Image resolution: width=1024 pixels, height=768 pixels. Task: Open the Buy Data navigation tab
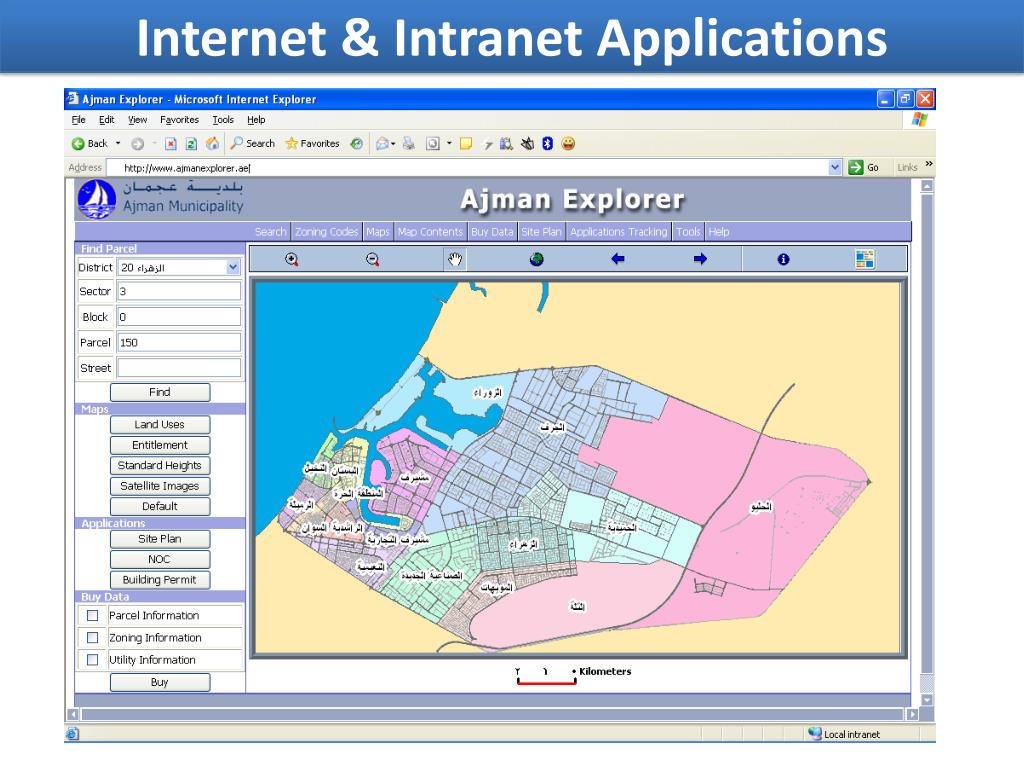coord(492,232)
